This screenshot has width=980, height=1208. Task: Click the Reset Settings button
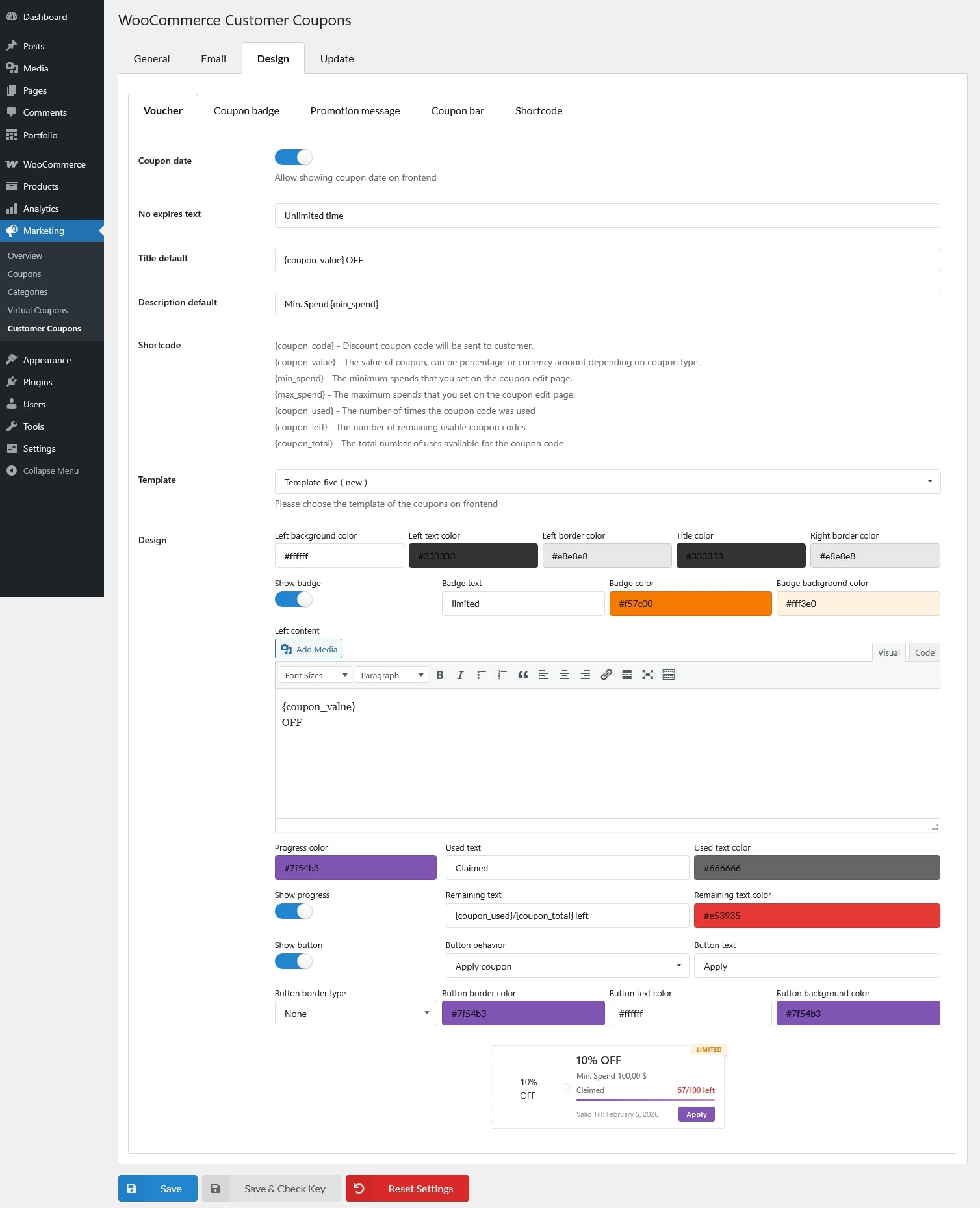[407, 1189]
